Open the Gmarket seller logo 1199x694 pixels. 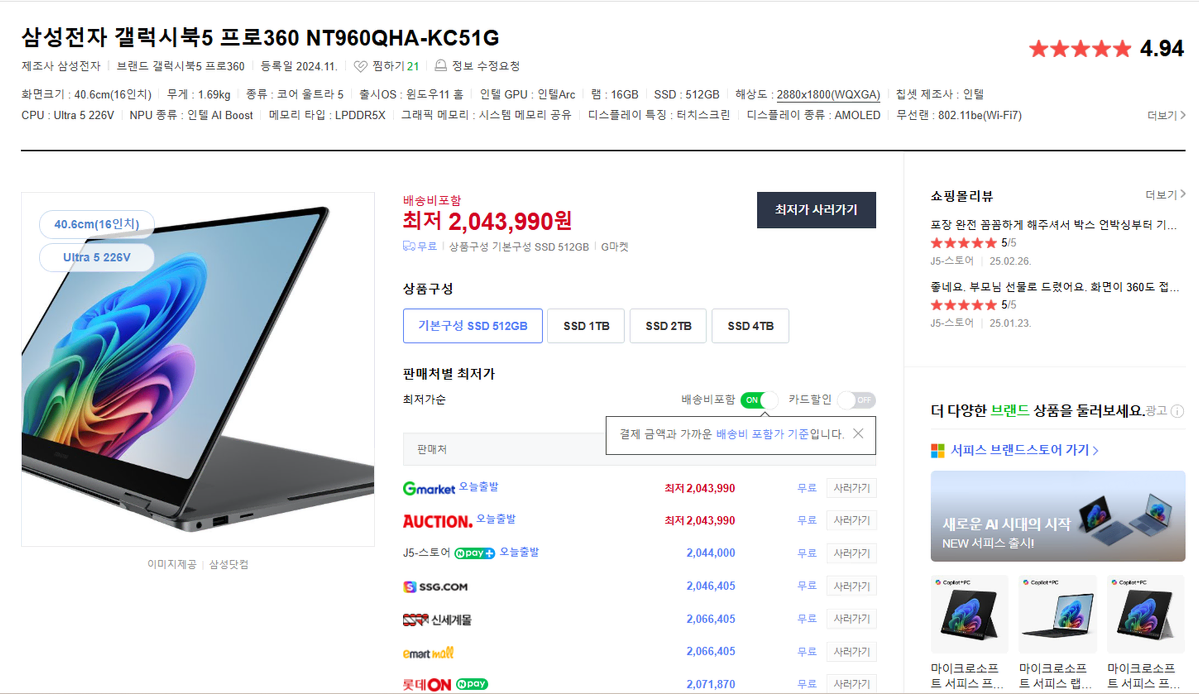(x=429, y=488)
